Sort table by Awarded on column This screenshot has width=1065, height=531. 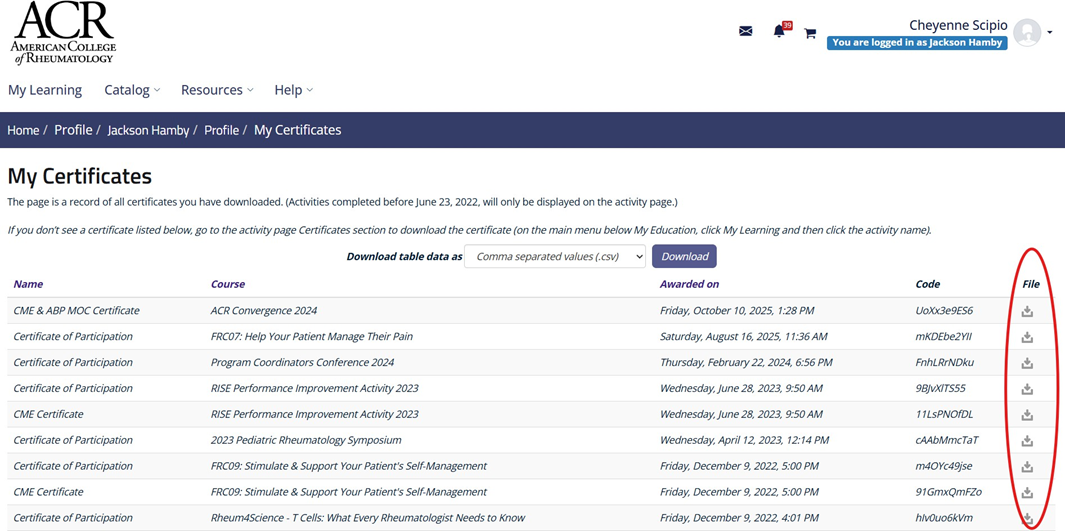click(x=689, y=284)
